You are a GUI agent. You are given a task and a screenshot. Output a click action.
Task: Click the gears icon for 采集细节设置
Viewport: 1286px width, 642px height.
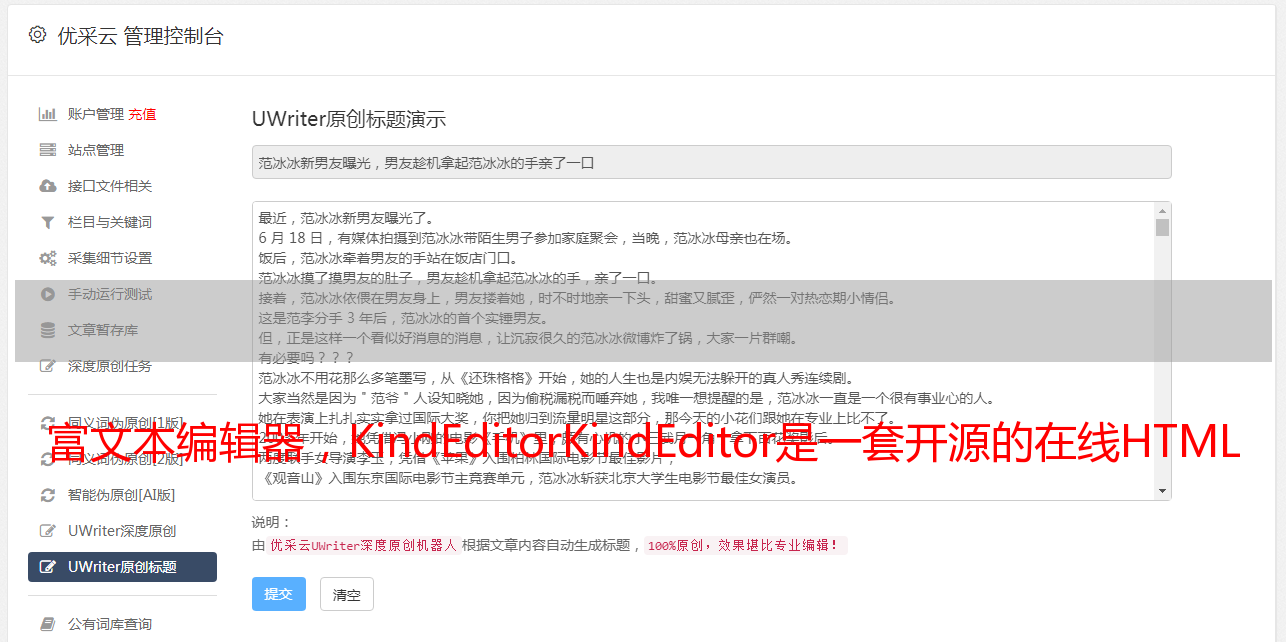click(x=47, y=258)
